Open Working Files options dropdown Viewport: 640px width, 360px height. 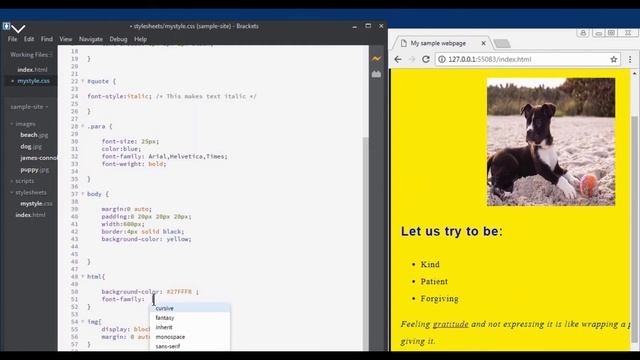(51, 55)
